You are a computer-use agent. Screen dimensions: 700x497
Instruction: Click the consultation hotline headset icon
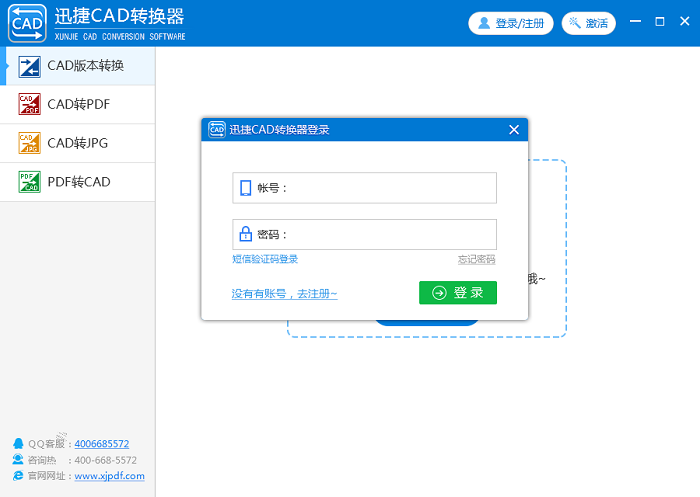(x=18, y=459)
